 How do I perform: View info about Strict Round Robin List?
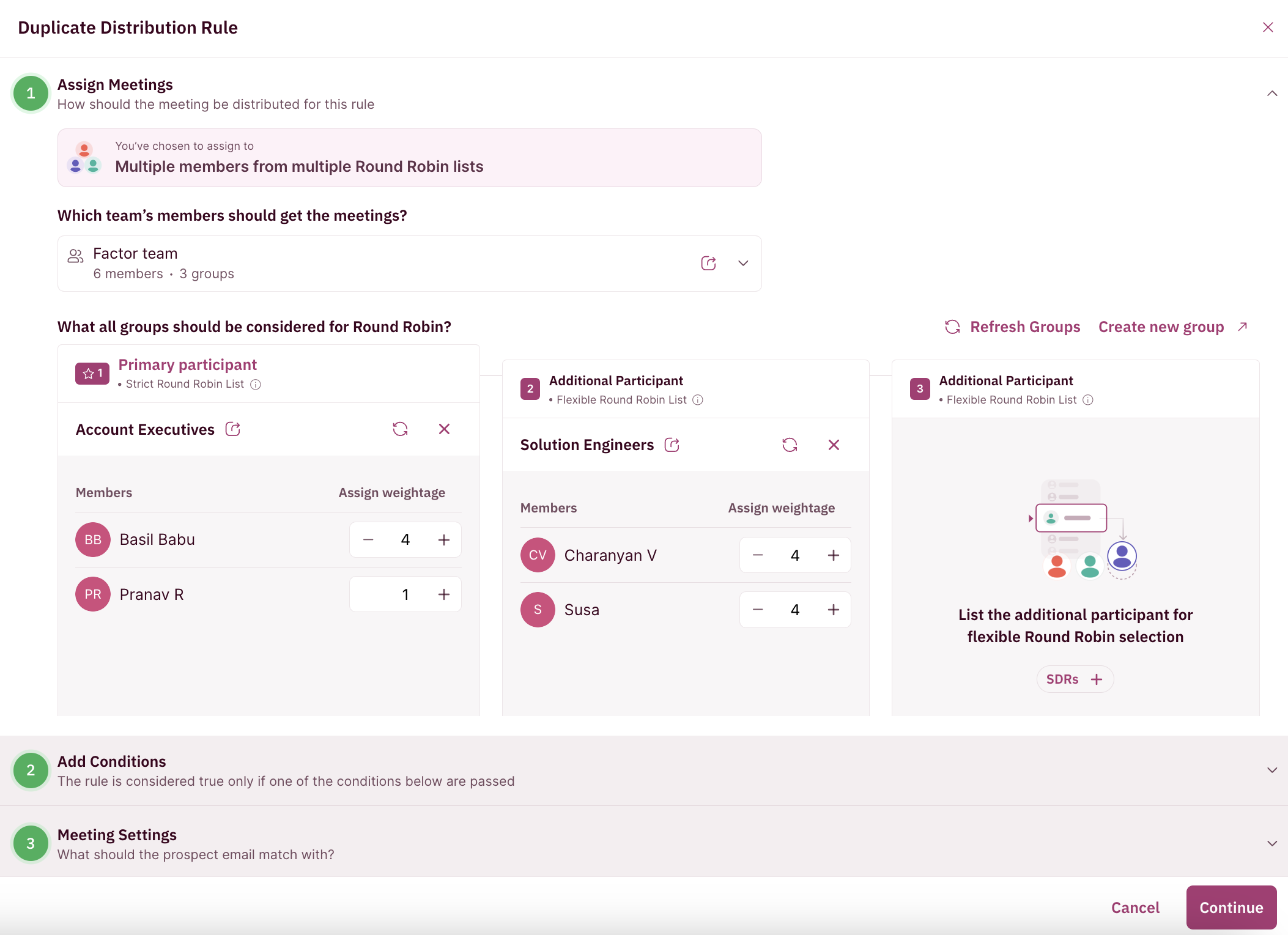[256, 384]
